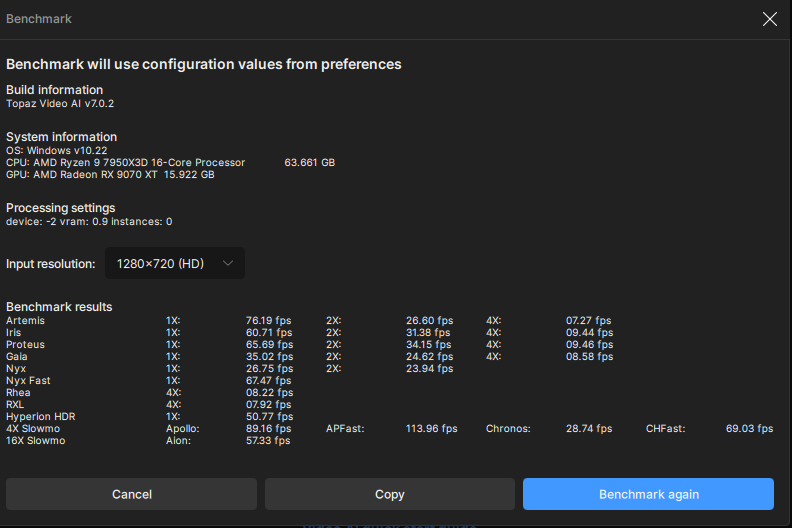Click the Processing settings heading
Screen dimensions: 792x528
[x=60, y=208]
